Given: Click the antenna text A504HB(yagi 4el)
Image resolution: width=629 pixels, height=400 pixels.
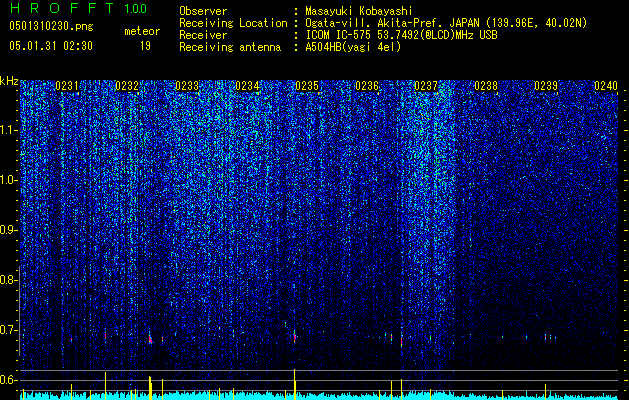Looking at the screenshot, I should [353, 47].
